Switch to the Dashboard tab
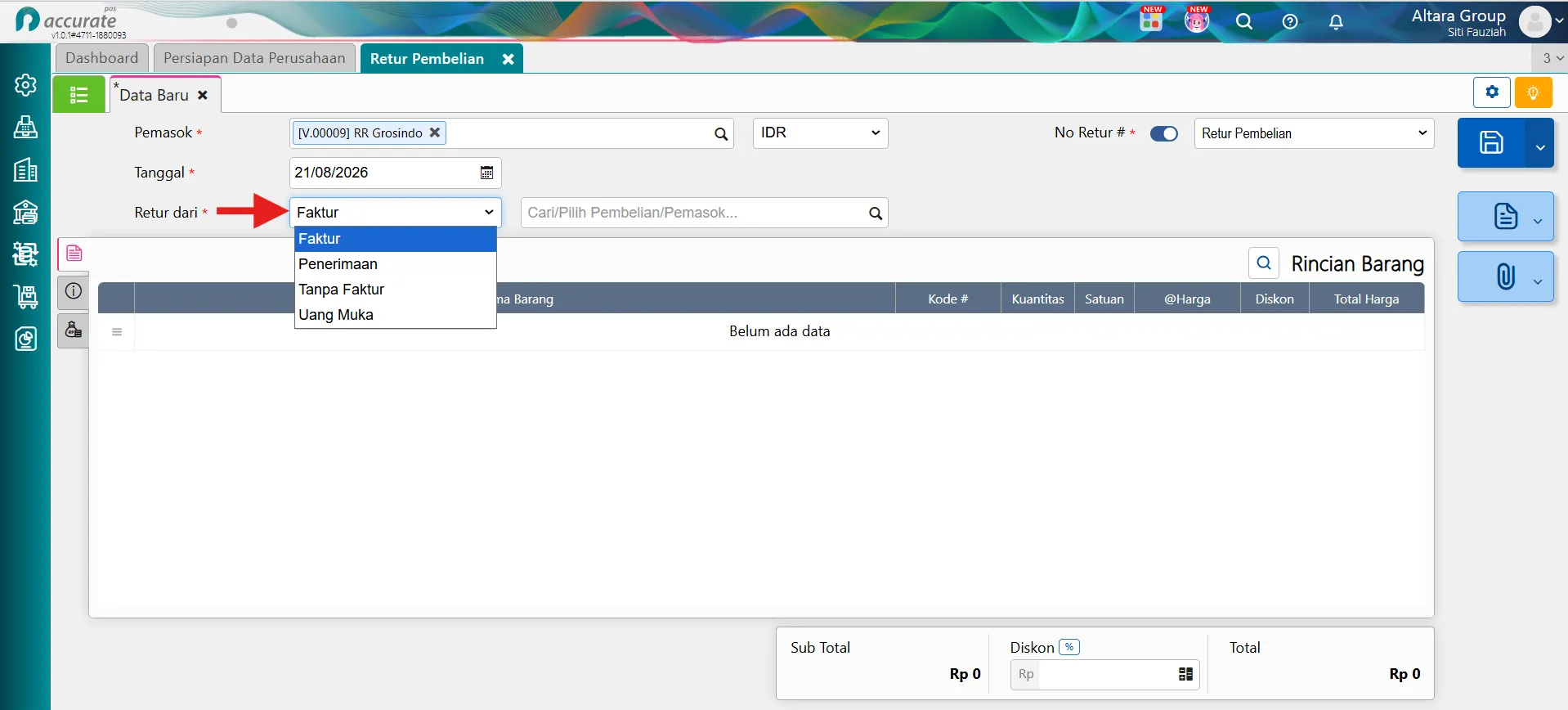 (102, 58)
